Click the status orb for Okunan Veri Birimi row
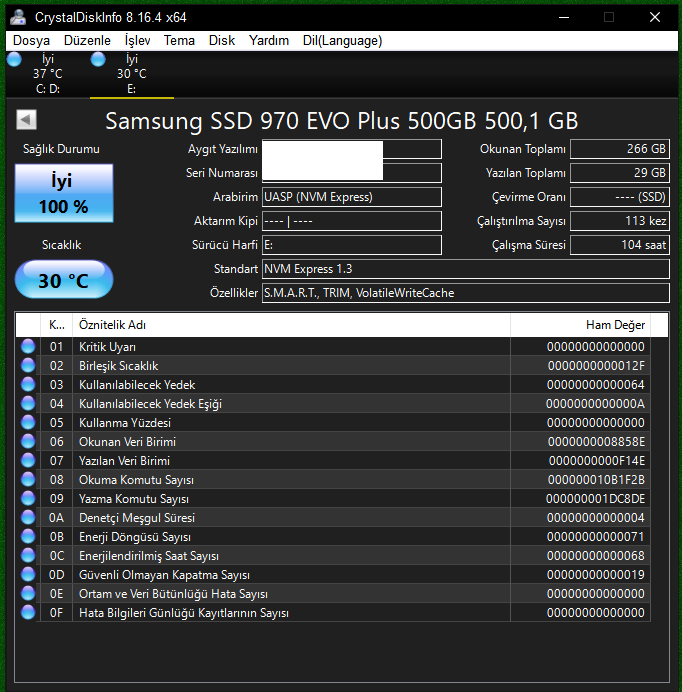The height and width of the screenshot is (692, 682). 28,441
